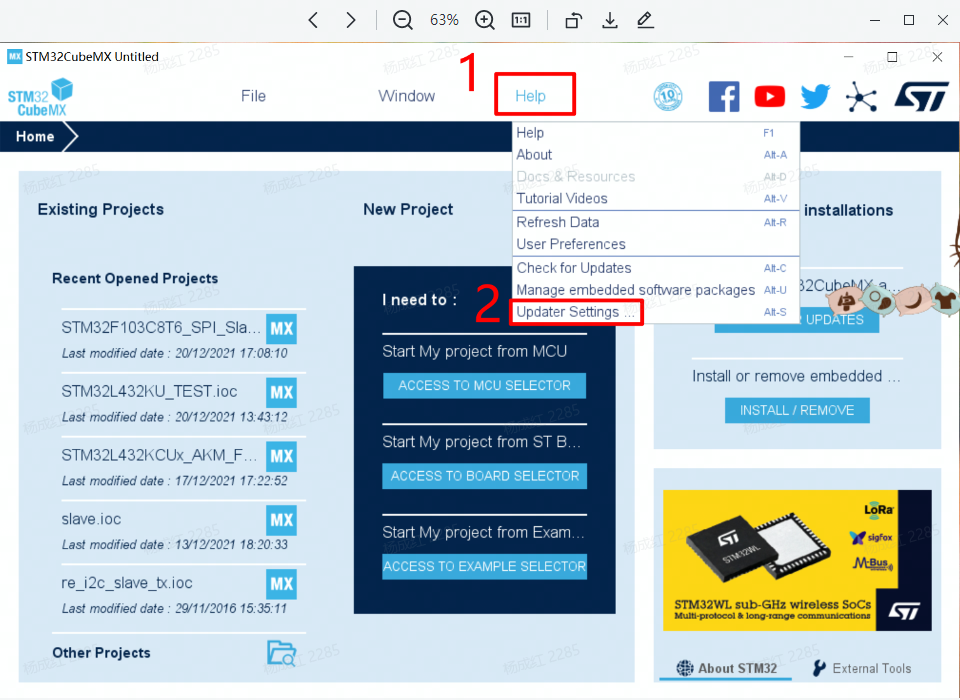The width and height of the screenshot is (960, 700).
Task: Click the Help menu
Action: (530, 96)
